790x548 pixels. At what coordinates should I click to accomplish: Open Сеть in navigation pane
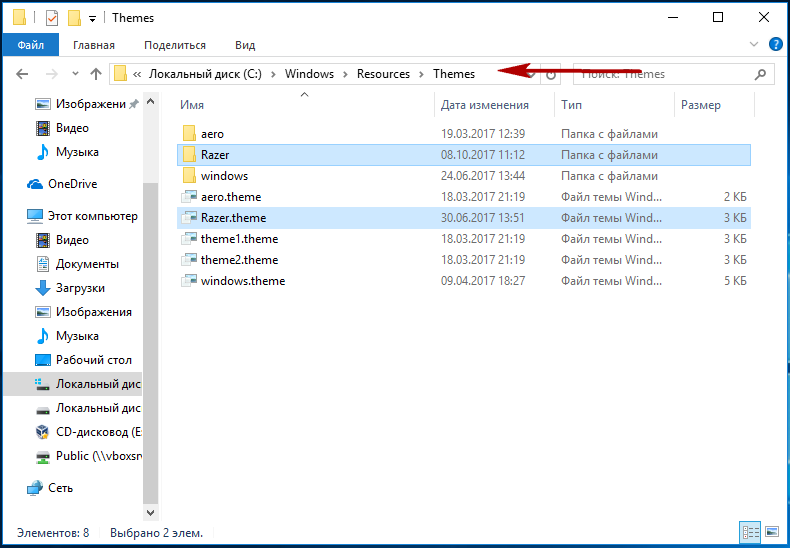click(60, 489)
